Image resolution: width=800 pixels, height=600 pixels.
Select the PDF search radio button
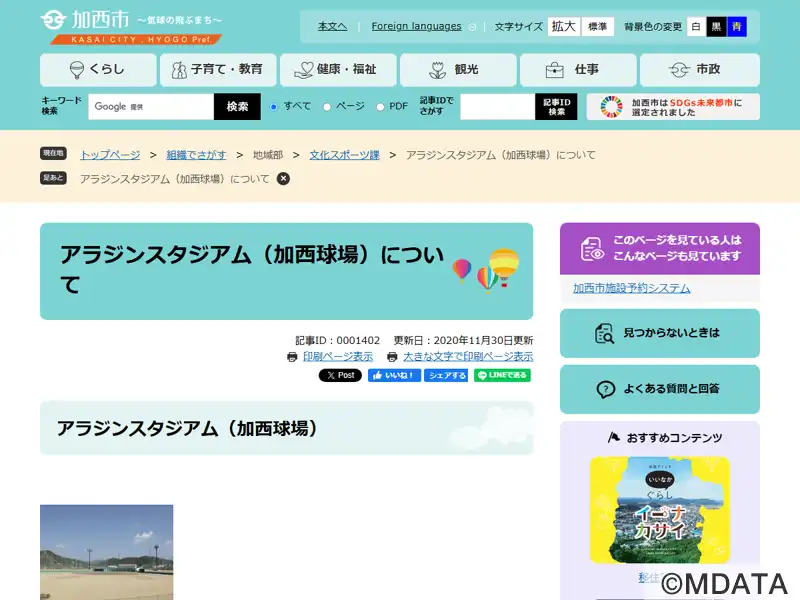(380, 107)
